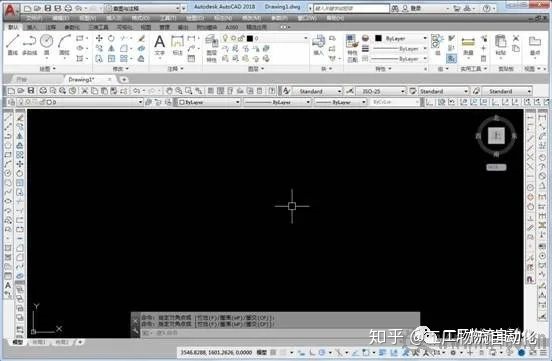
Task: Select the Polyline (多段线) ribbon tool
Action: [x=30, y=44]
